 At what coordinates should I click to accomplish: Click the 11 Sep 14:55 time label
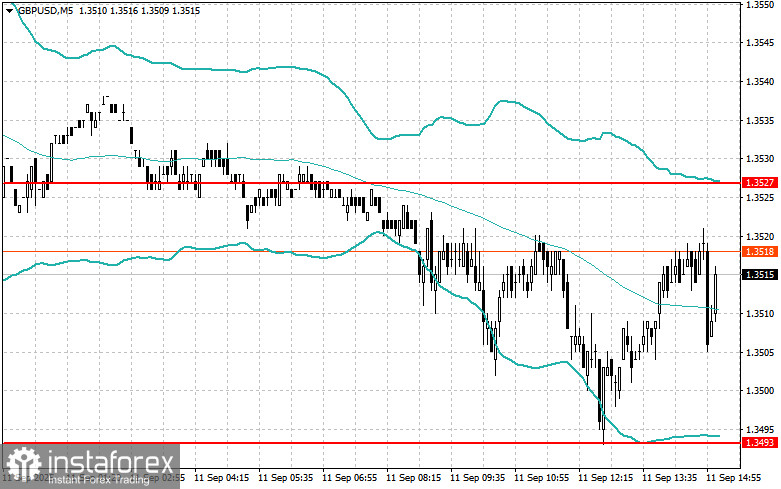(x=733, y=478)
